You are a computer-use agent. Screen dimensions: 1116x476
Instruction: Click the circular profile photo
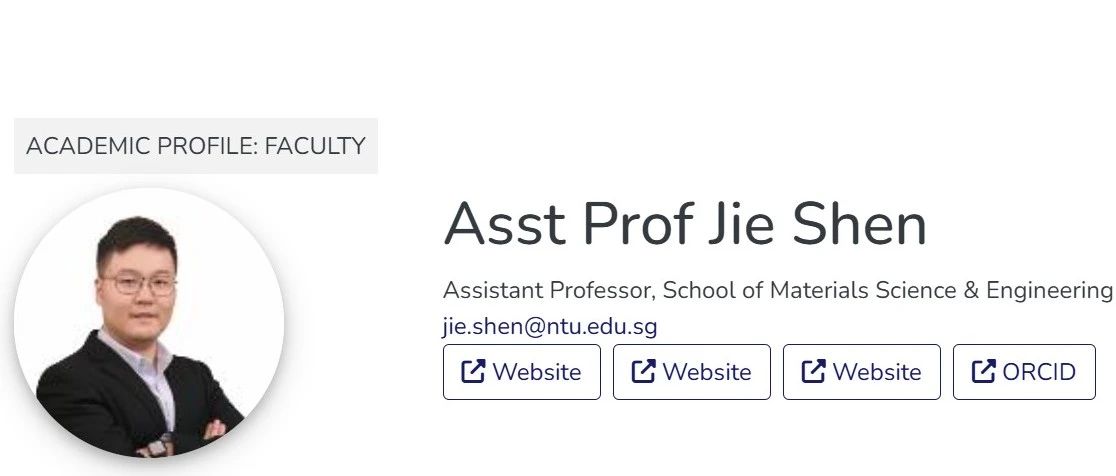(149, 322)
